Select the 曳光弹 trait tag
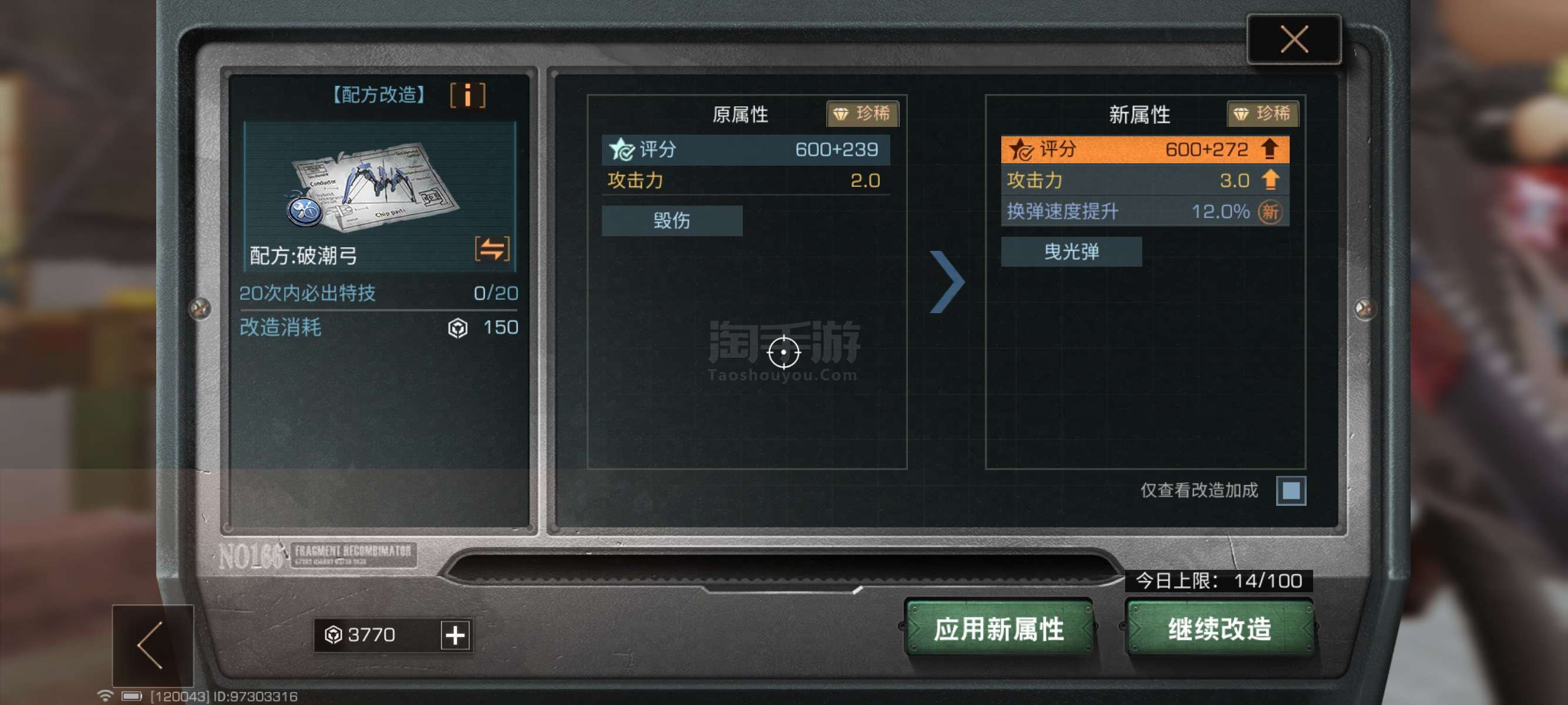Screen dimensions: 1568x705 1071,251
